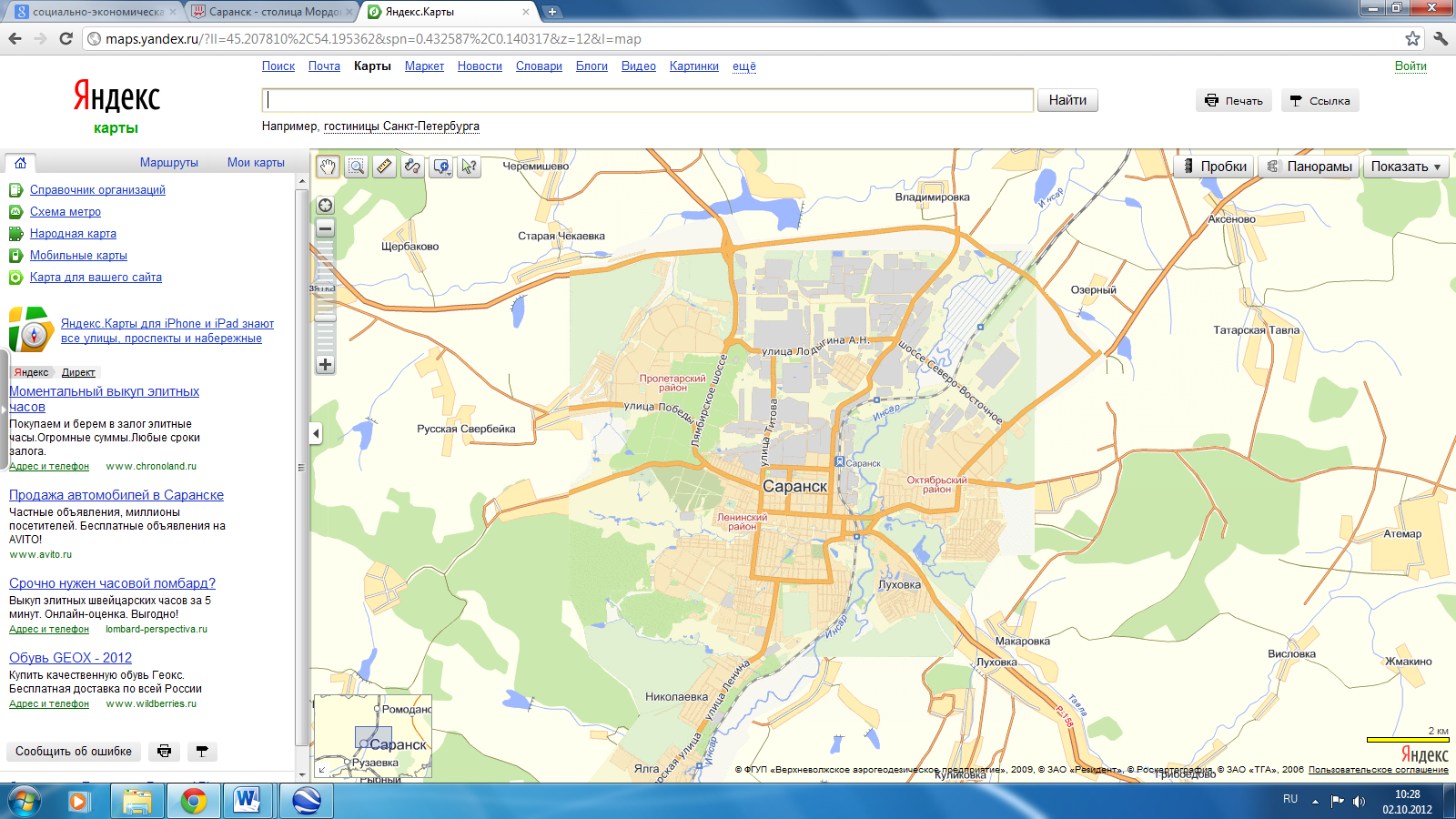The width and height of the screenshot is (1456, 819).
Task: Open Картинки in top navigation
Action: 694,66
